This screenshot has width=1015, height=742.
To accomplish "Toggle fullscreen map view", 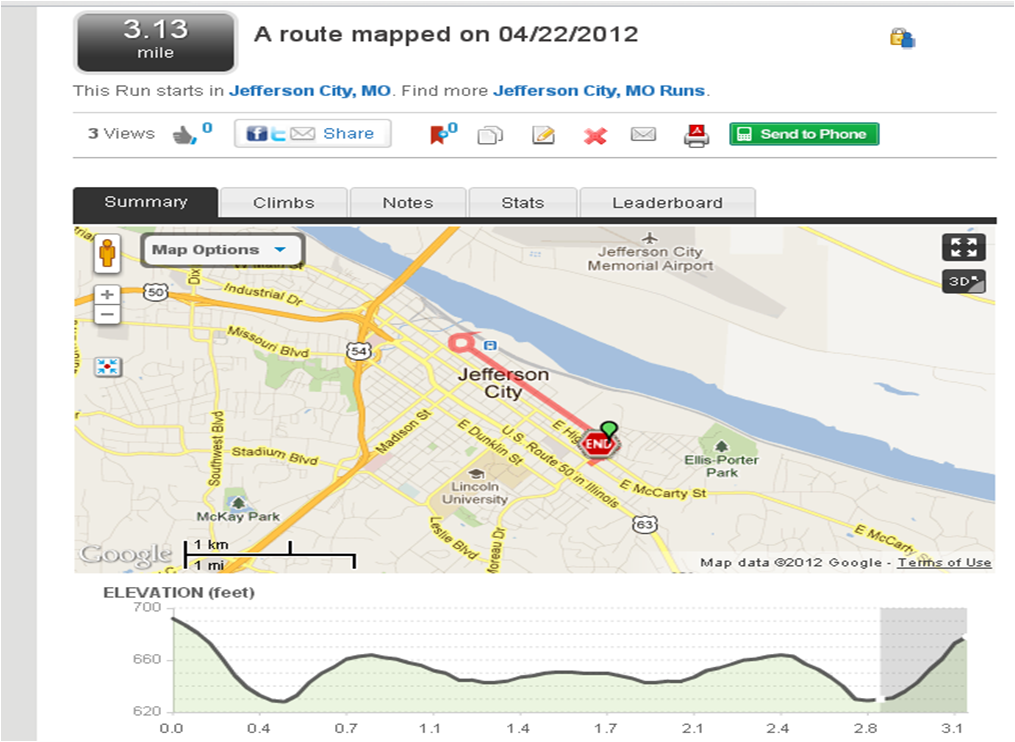I will coord(963,247).
